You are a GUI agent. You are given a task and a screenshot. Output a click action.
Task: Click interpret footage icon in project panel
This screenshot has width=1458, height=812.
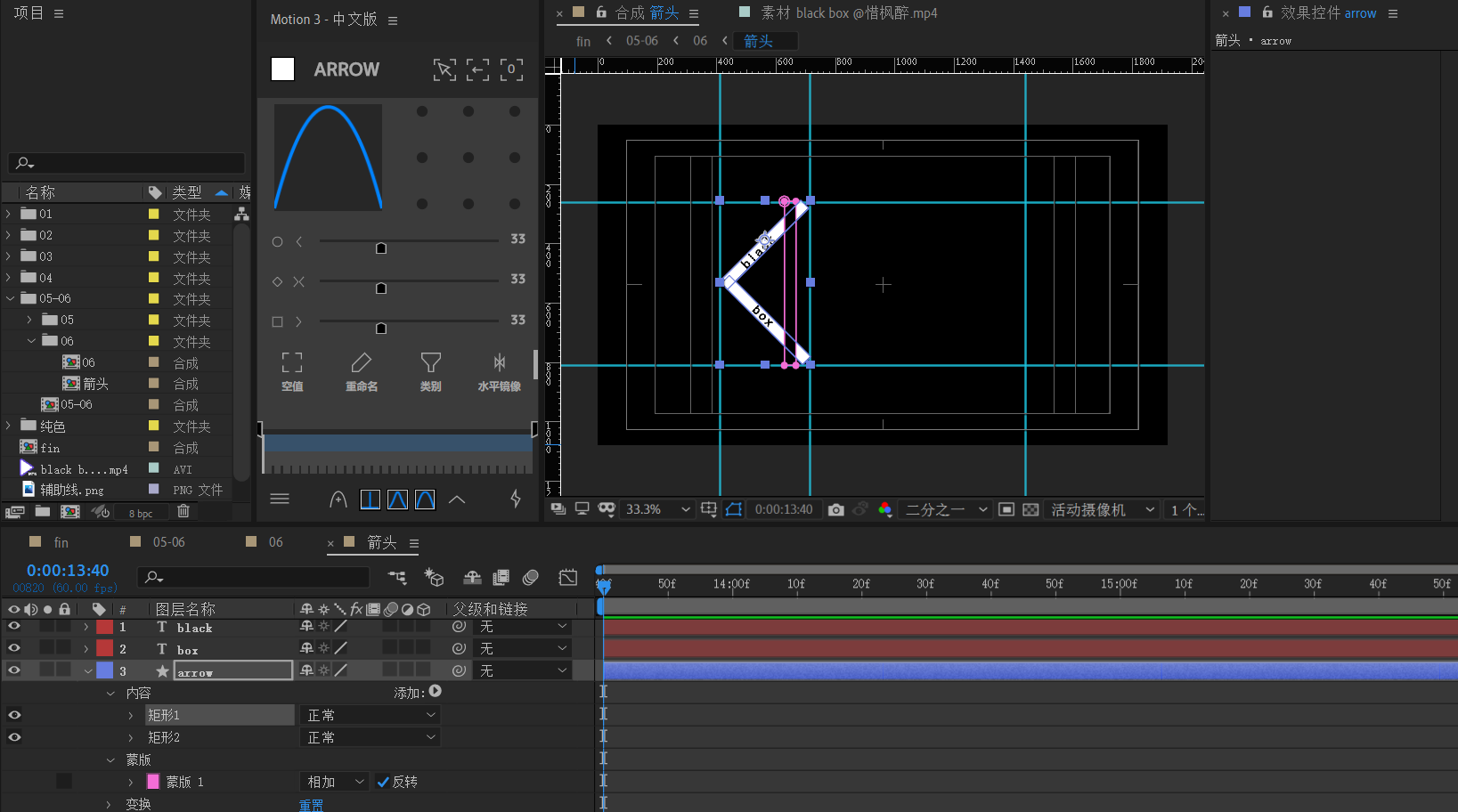coord(14,511)
